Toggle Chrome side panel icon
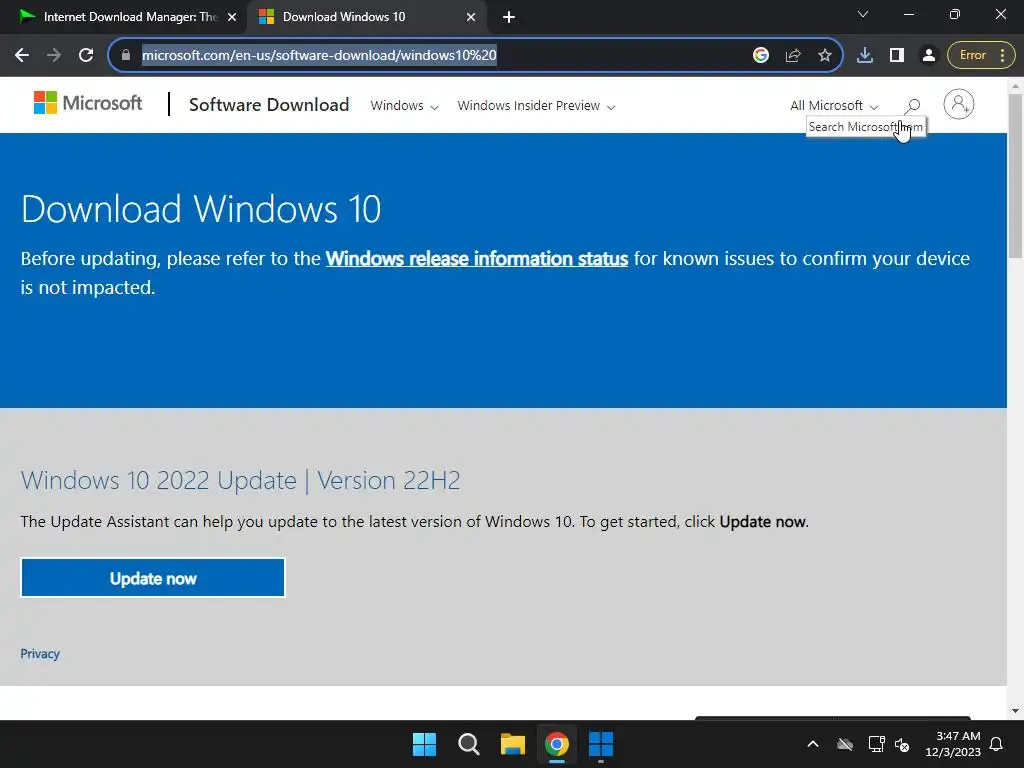Image resolution: width=1024 pixels, height=768 pixels. click(x=897, y=56)
